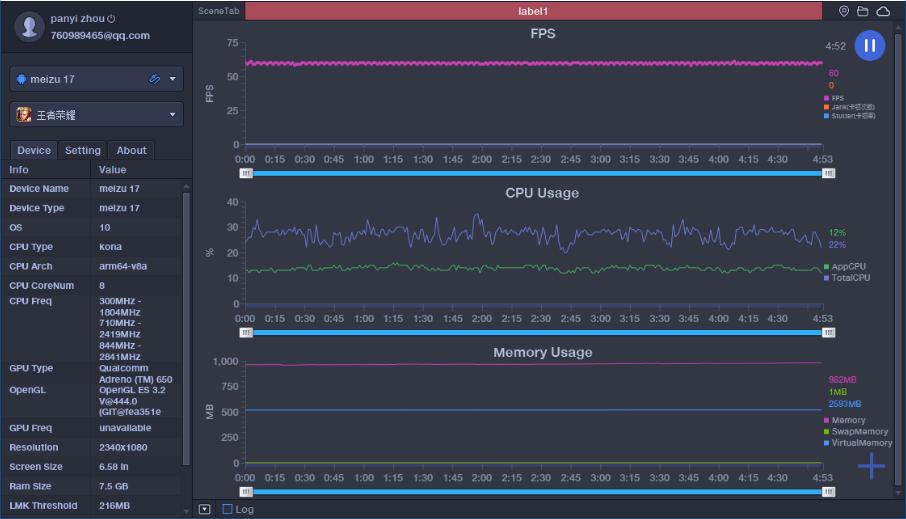Open the app selection dropdown arrow
This screenshot has height=519, width=906.
click(x=173, y=115)
